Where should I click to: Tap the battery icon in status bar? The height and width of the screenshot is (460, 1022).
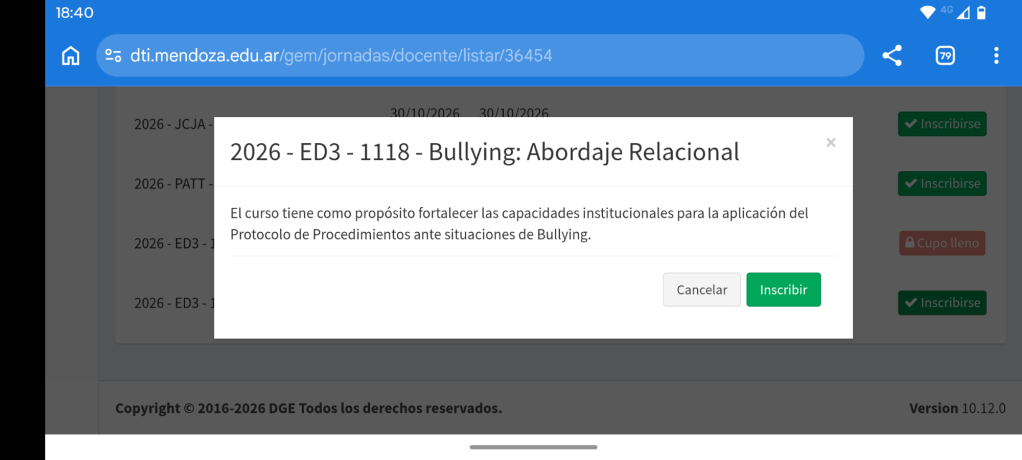pyautogui.click(x=981, y=13)
